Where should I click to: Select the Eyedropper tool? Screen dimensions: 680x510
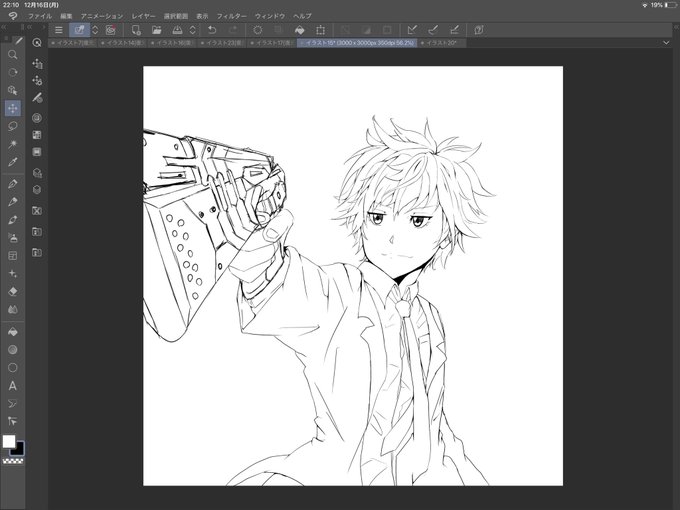point(13,162)
